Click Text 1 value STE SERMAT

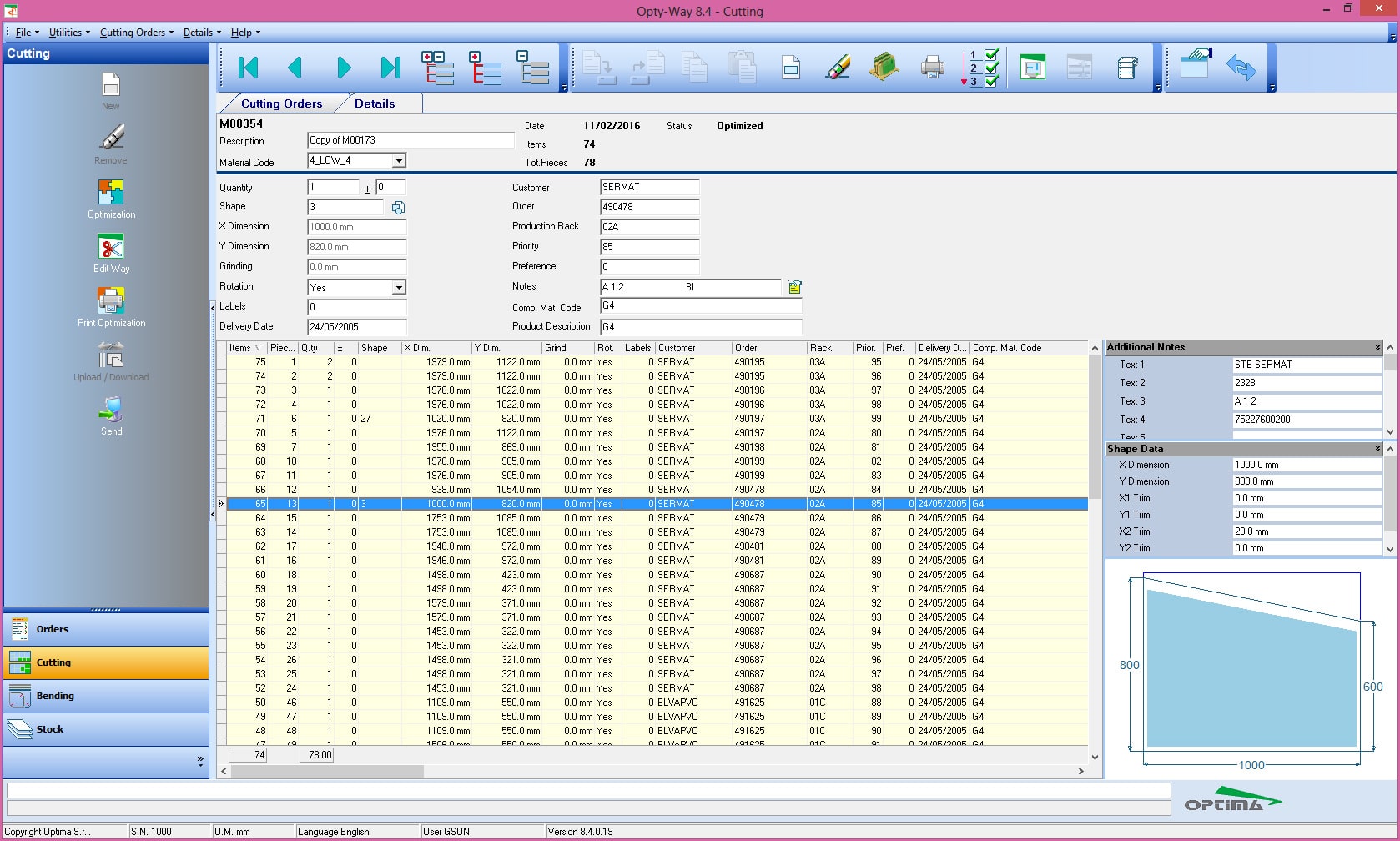point(1307,365)
